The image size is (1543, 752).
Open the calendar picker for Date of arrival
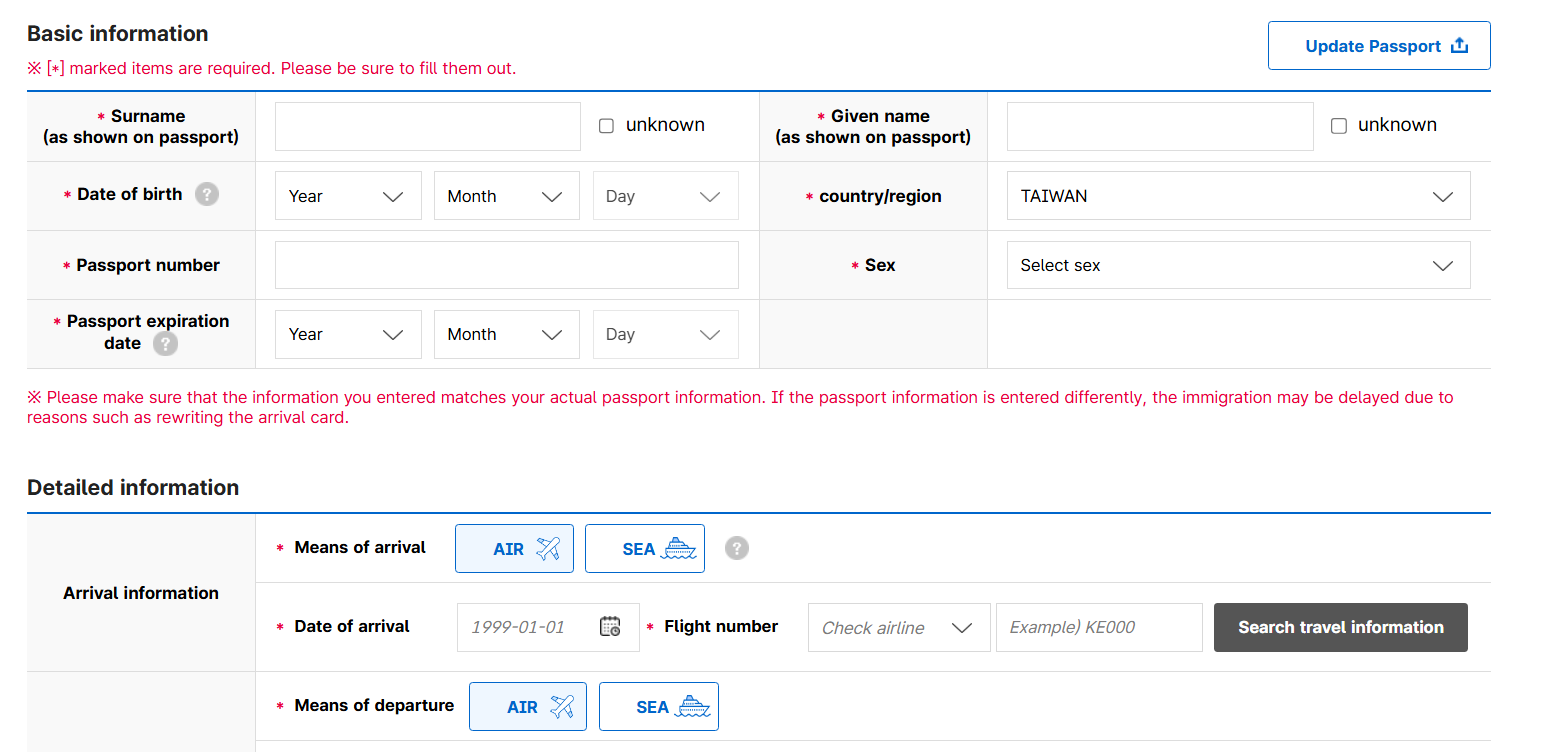[610, 627]
